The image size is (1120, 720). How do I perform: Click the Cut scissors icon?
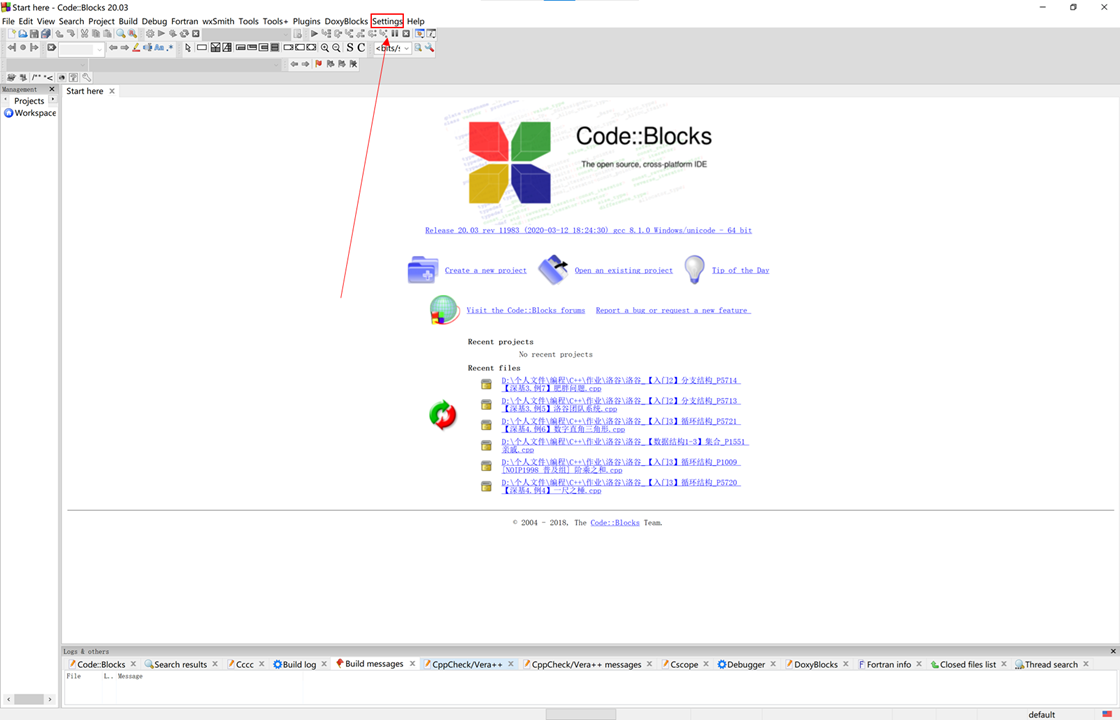click(84, 34)
